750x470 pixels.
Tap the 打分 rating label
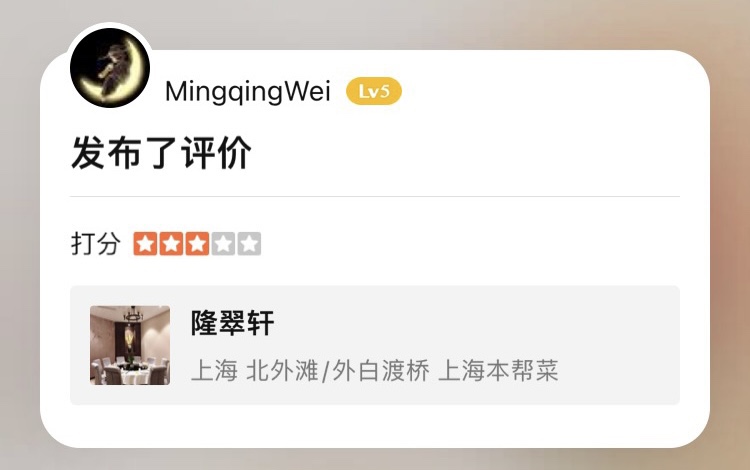coord(95,244)
